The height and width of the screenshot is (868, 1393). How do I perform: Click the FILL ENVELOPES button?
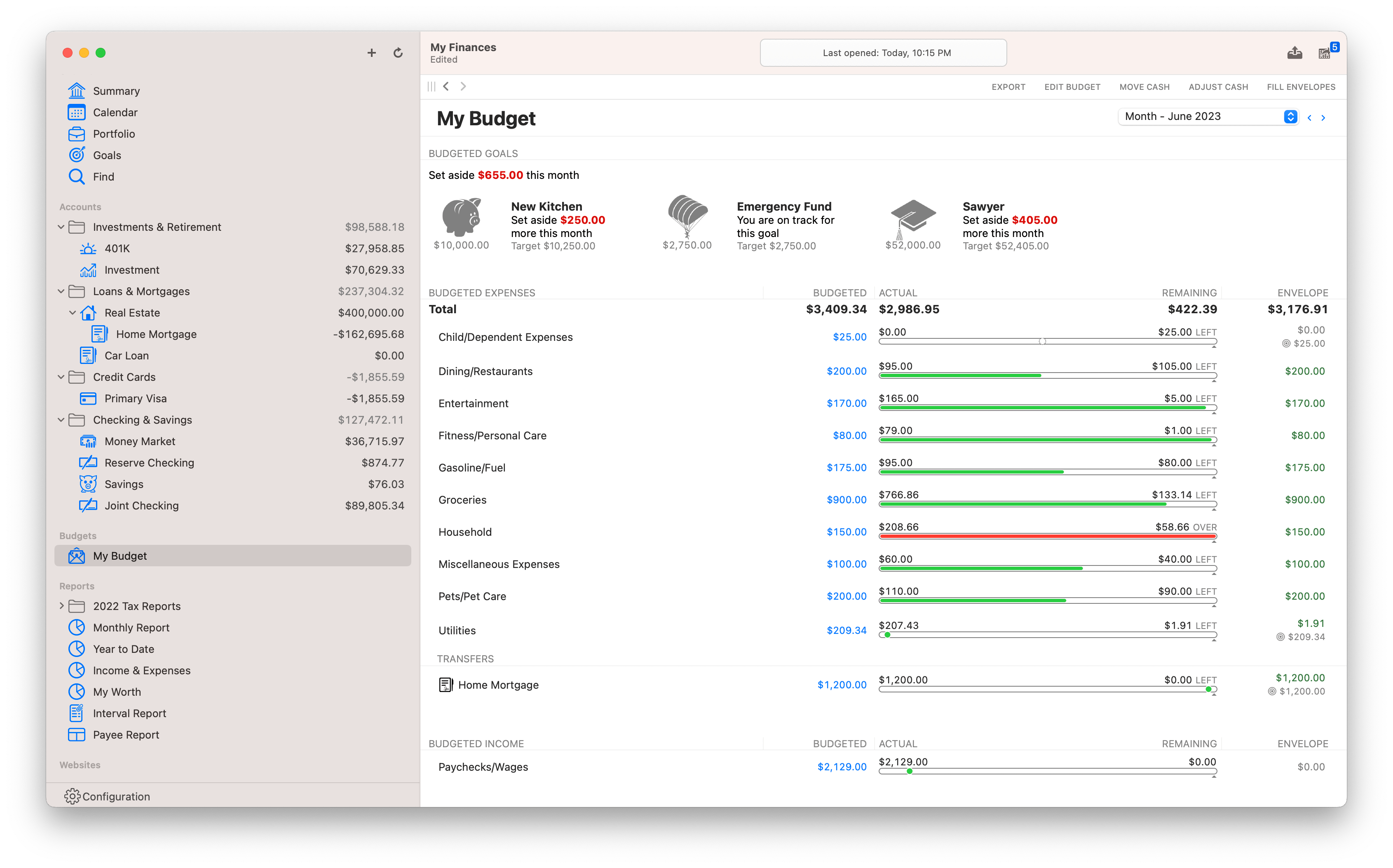(1301, 87)
